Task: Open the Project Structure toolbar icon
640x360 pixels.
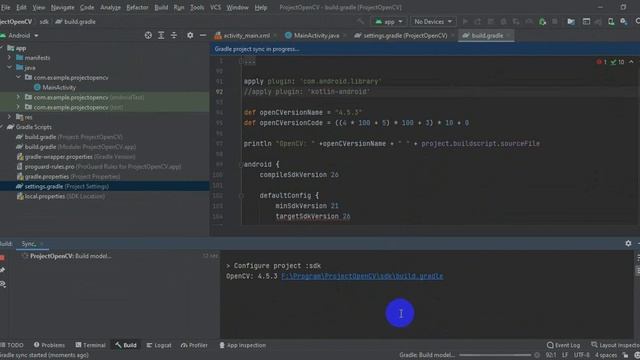Action: coord(571,21)
